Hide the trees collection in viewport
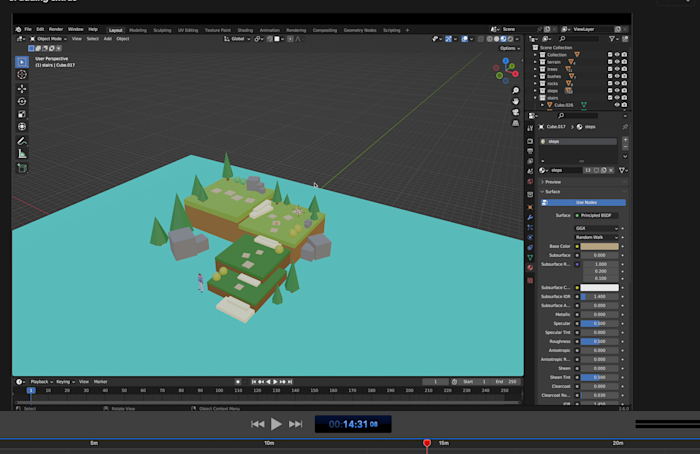Image resolution: width=700 pixels, height=454 pixels. point(616,69)
